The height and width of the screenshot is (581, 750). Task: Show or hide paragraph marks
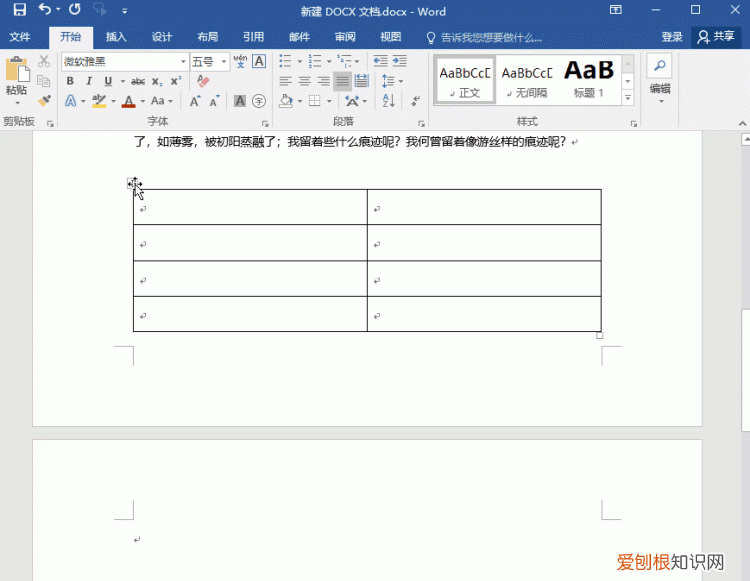coord(415,101)
